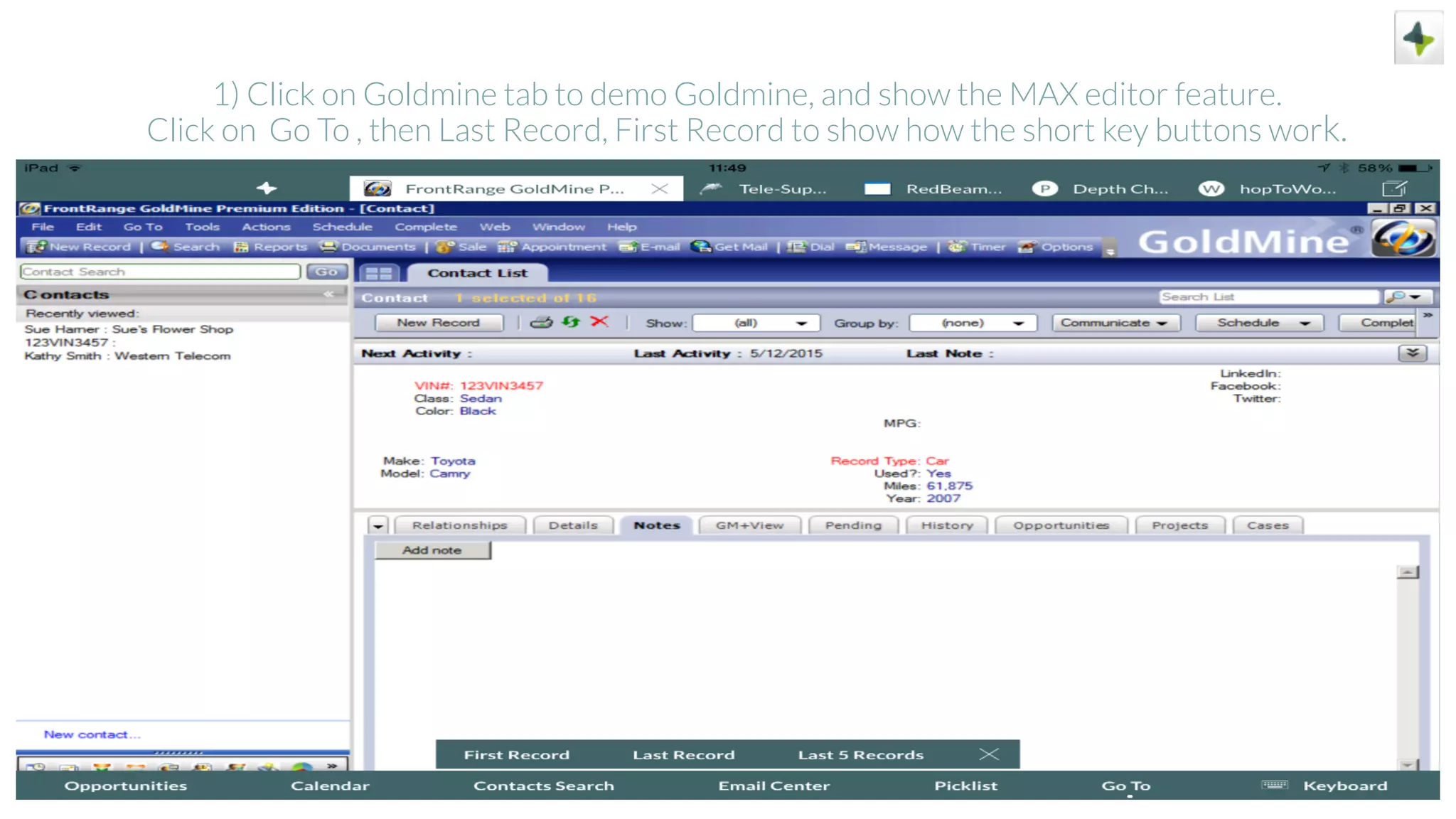The width and height of the screenshot is (1456, 819).
Task: Click New Record button in Contact List
Action: [x=439, y=323]
